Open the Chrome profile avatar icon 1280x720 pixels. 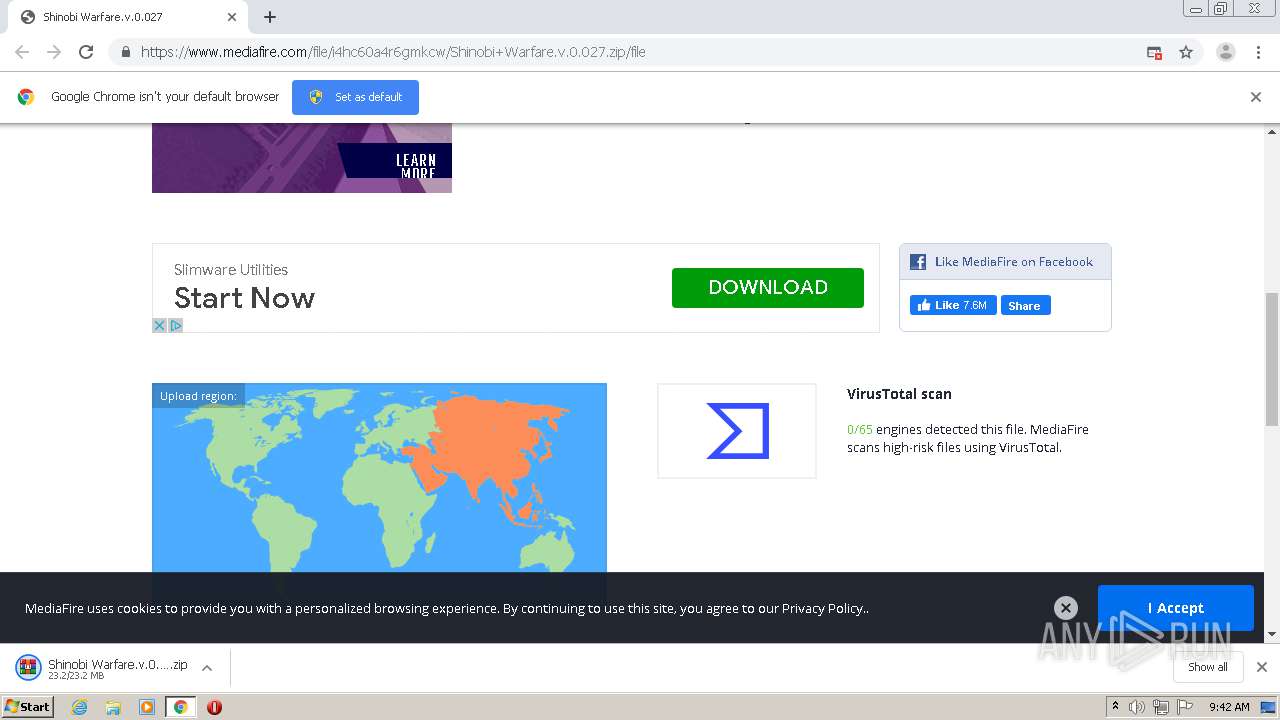(1226, 52)
